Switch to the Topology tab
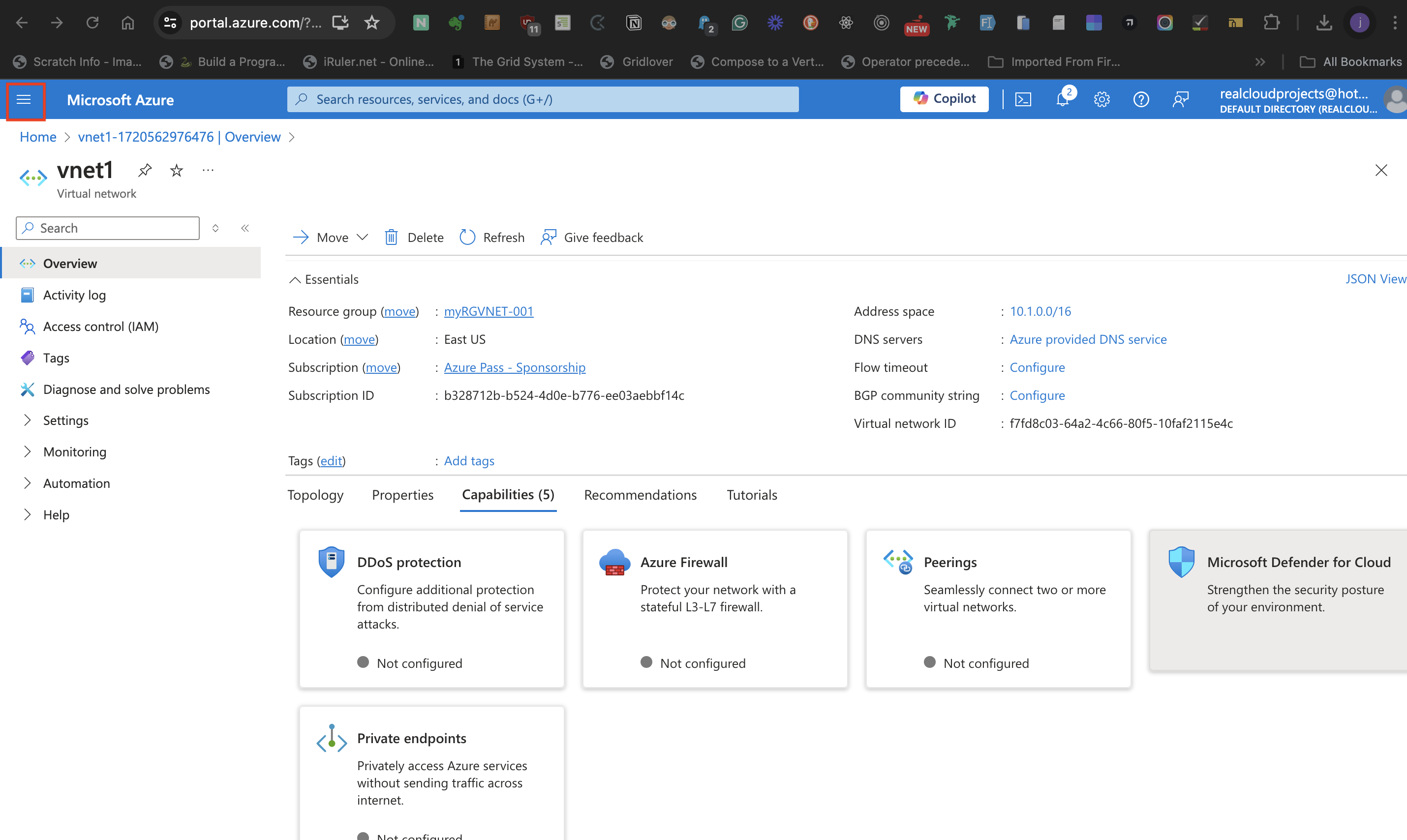1407x840 pixels. pos(315,495)
